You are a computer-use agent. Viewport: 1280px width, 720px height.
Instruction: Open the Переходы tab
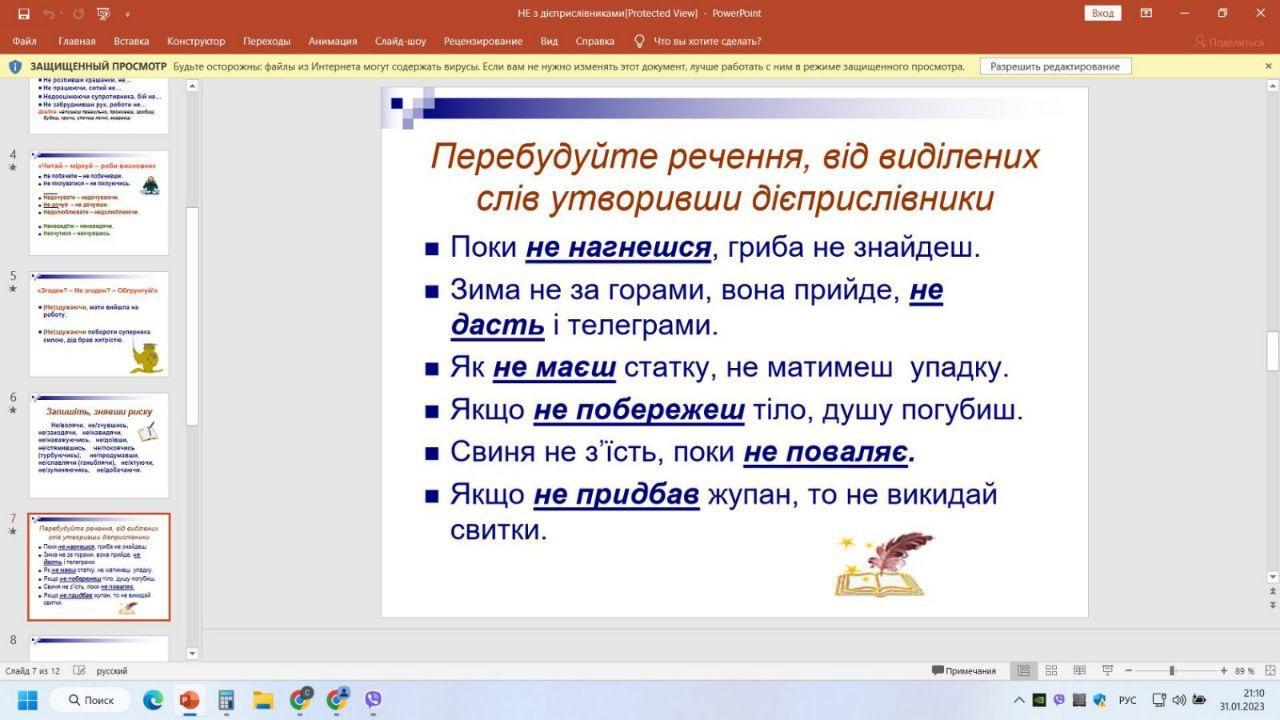click(267, 41)
